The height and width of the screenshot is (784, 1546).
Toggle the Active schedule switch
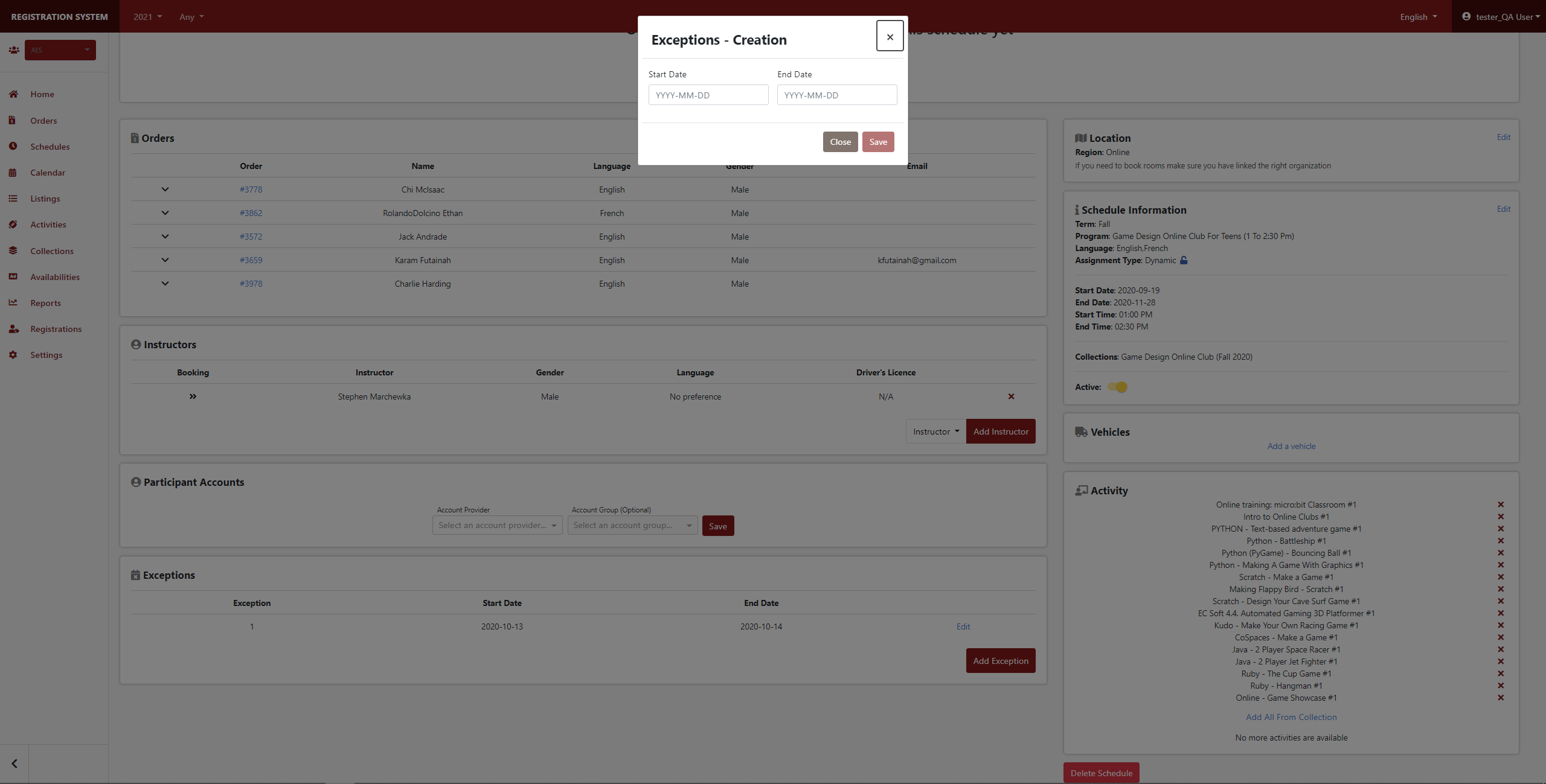tap(1117, 387)
